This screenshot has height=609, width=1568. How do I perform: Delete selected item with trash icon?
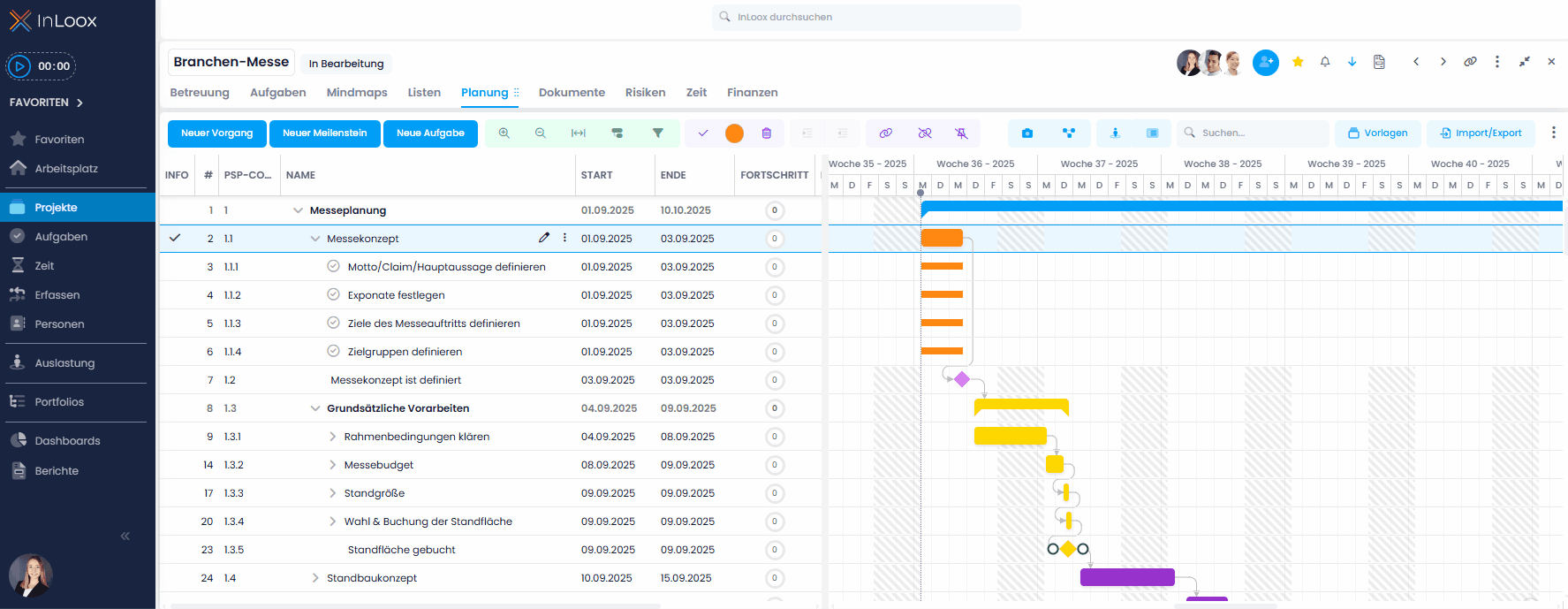(x=766, y=133)
